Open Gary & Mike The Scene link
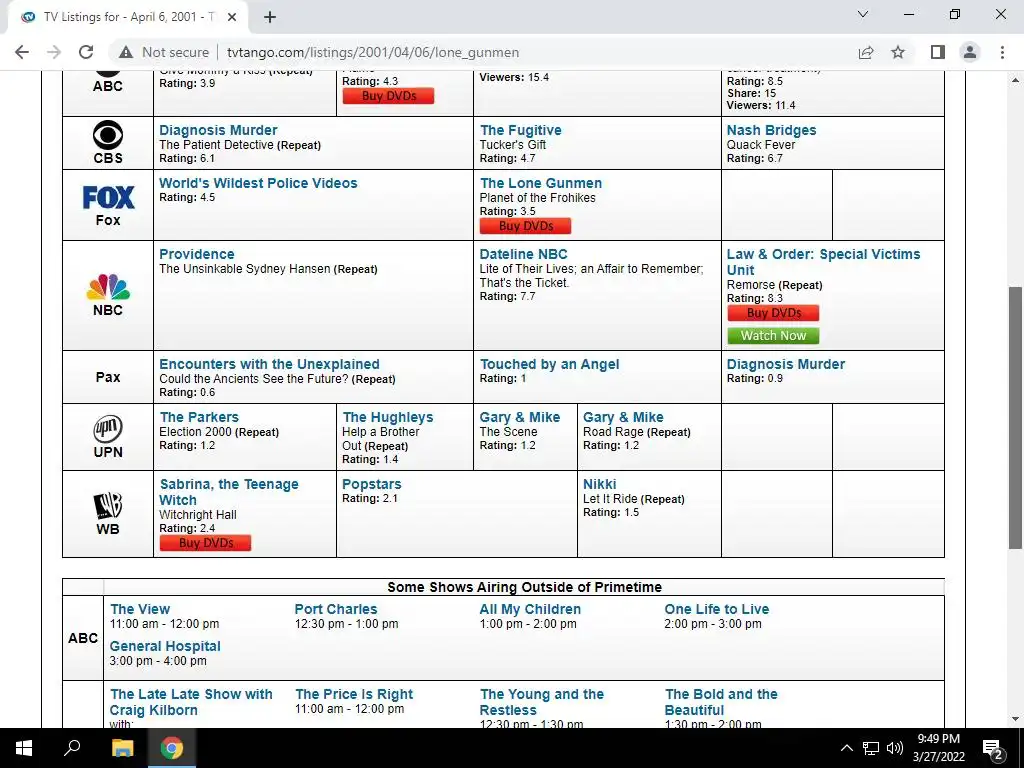This screenshot has width=1024, height=768. [x=520, y=417]
